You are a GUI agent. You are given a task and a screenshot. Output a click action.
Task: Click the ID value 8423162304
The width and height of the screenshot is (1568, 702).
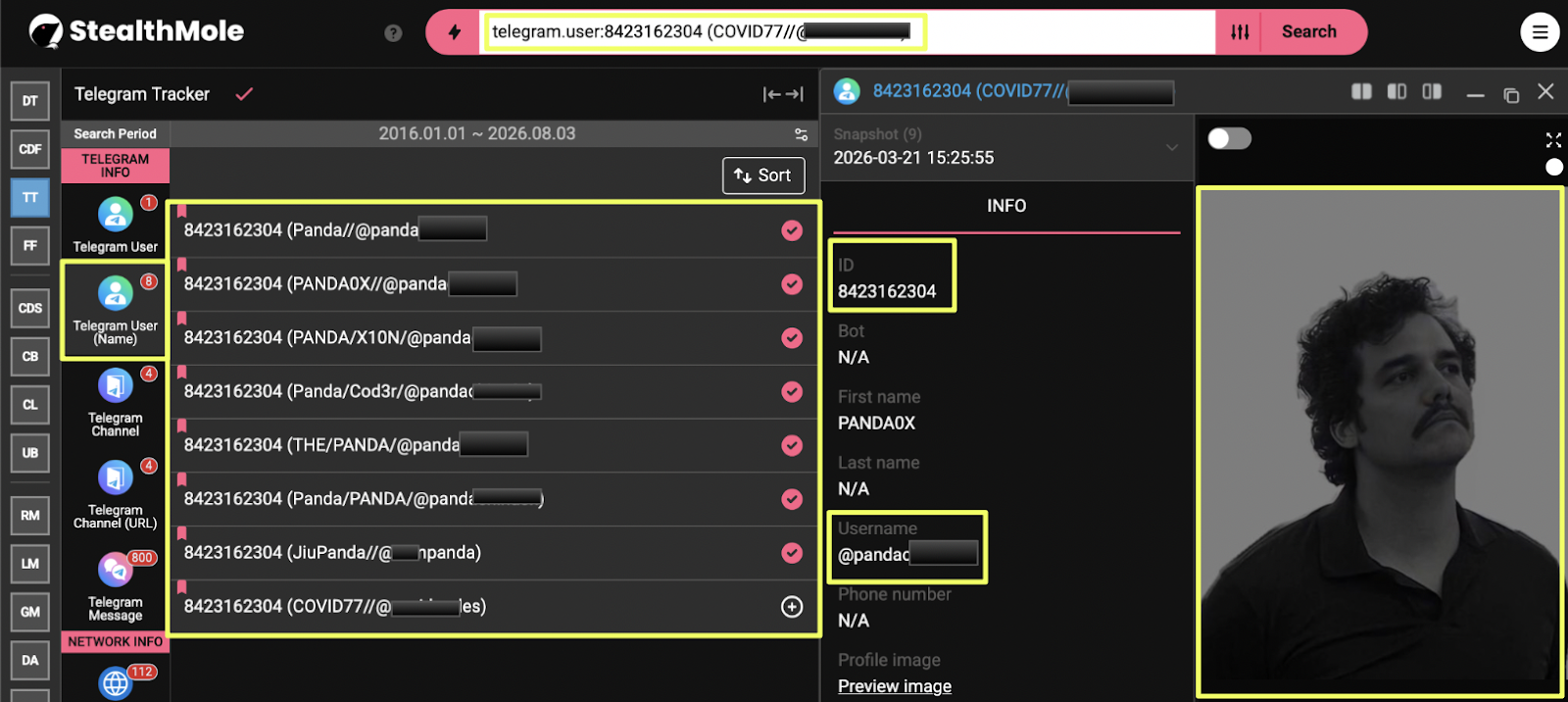[x=887, y=291]
